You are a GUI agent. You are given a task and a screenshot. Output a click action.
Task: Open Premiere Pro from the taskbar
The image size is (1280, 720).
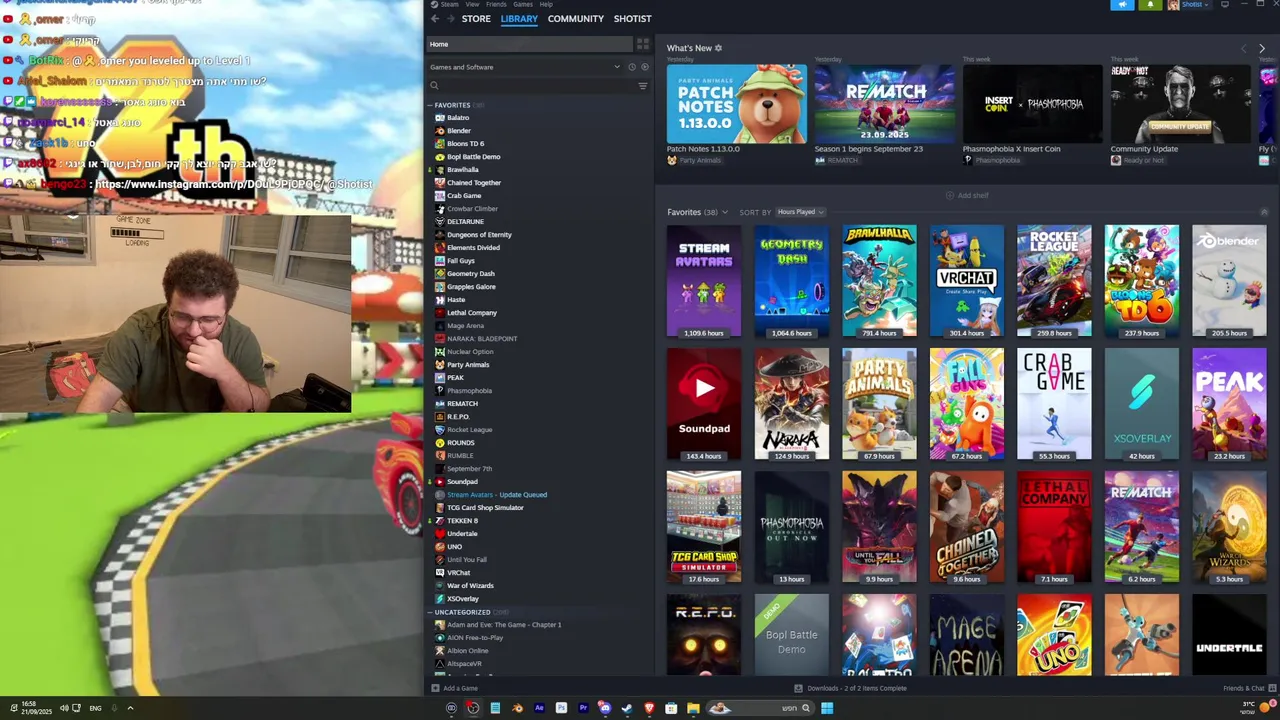pyautogui.click(x=583, y=708)
